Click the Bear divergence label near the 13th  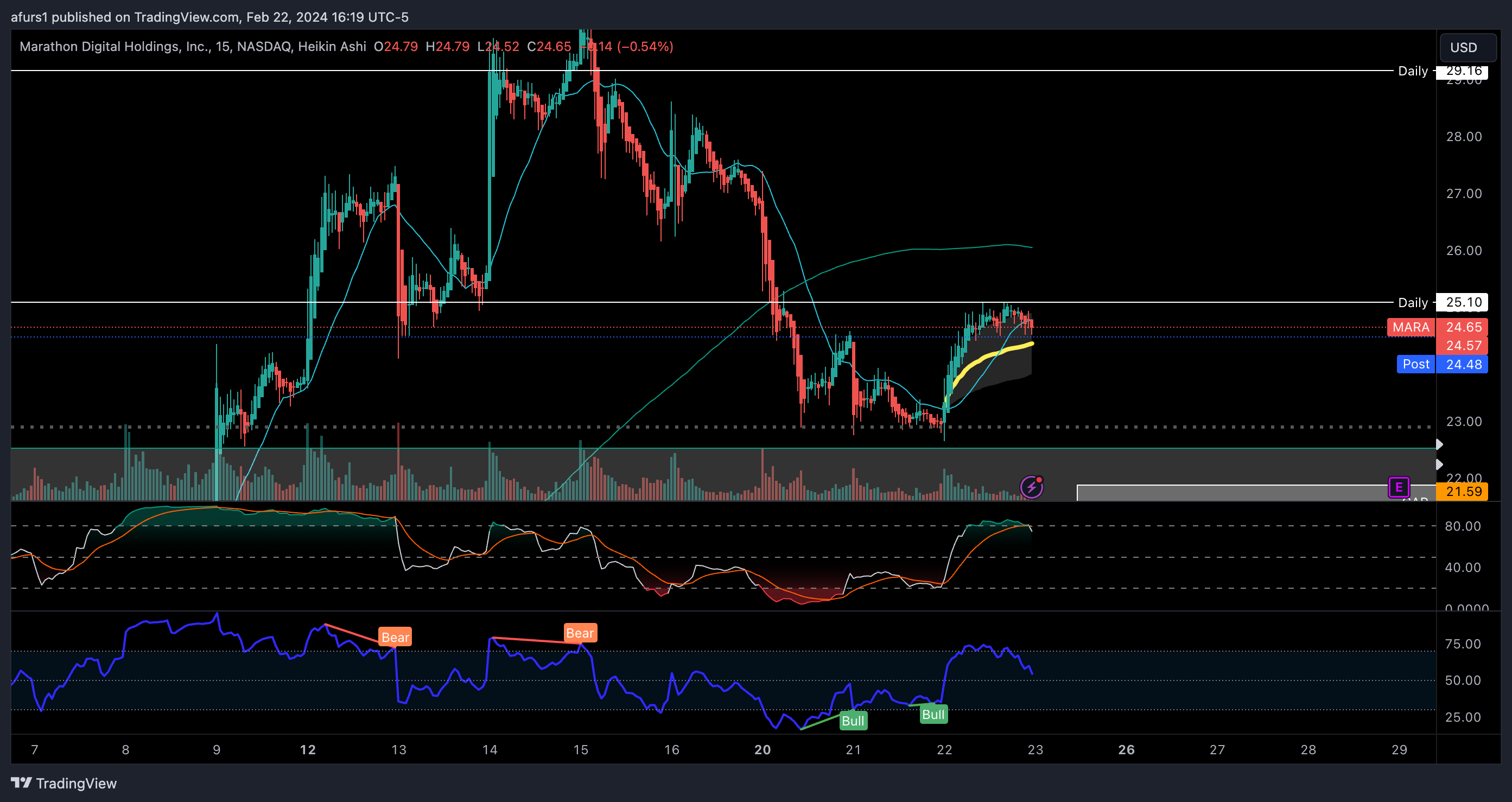(x=395, y=637)
